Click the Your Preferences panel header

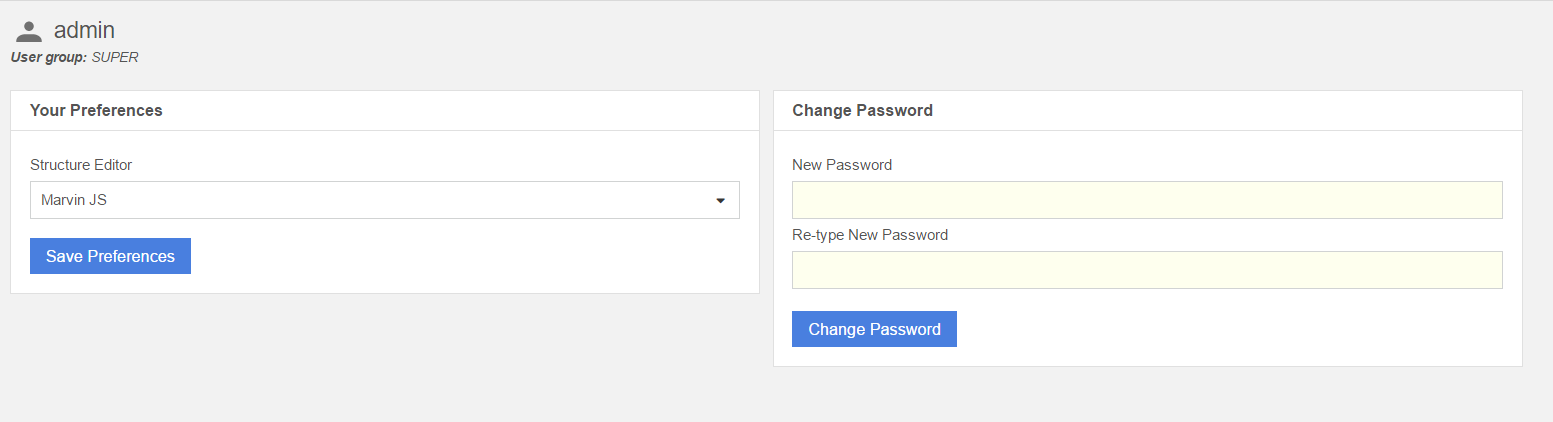(96, 110)
